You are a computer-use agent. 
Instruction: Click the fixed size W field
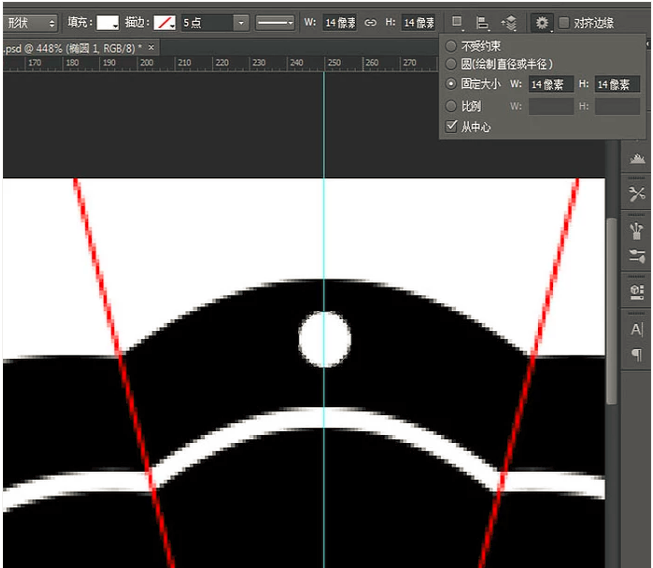click(551, 85)
